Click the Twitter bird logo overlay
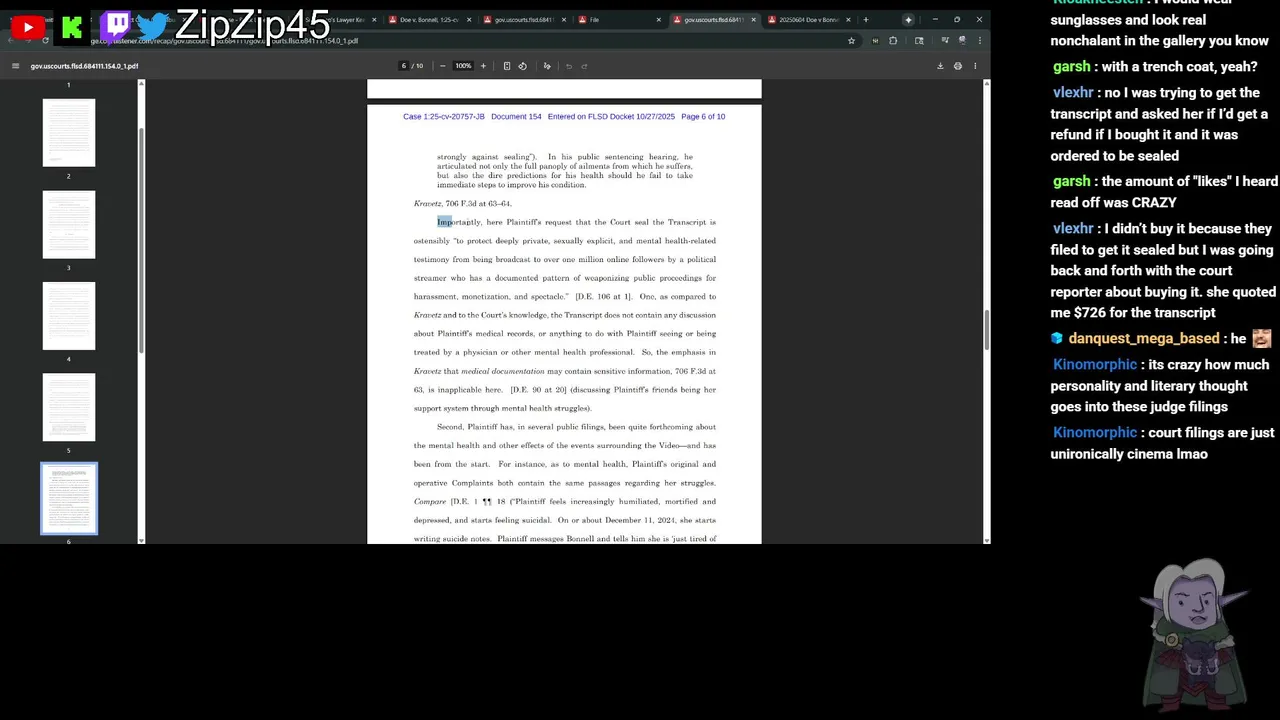The height and width of the screenshot is (720, 1280). coord(154,27)
